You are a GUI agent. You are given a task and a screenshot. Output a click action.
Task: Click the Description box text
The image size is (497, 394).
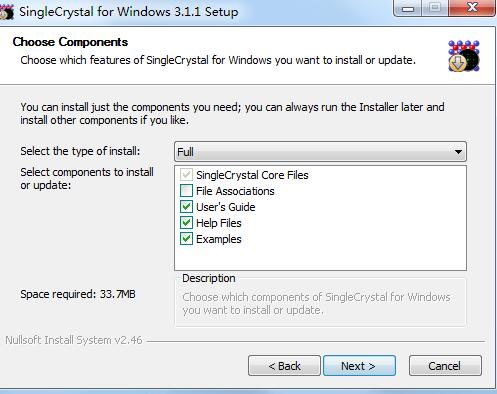(316, 303)
